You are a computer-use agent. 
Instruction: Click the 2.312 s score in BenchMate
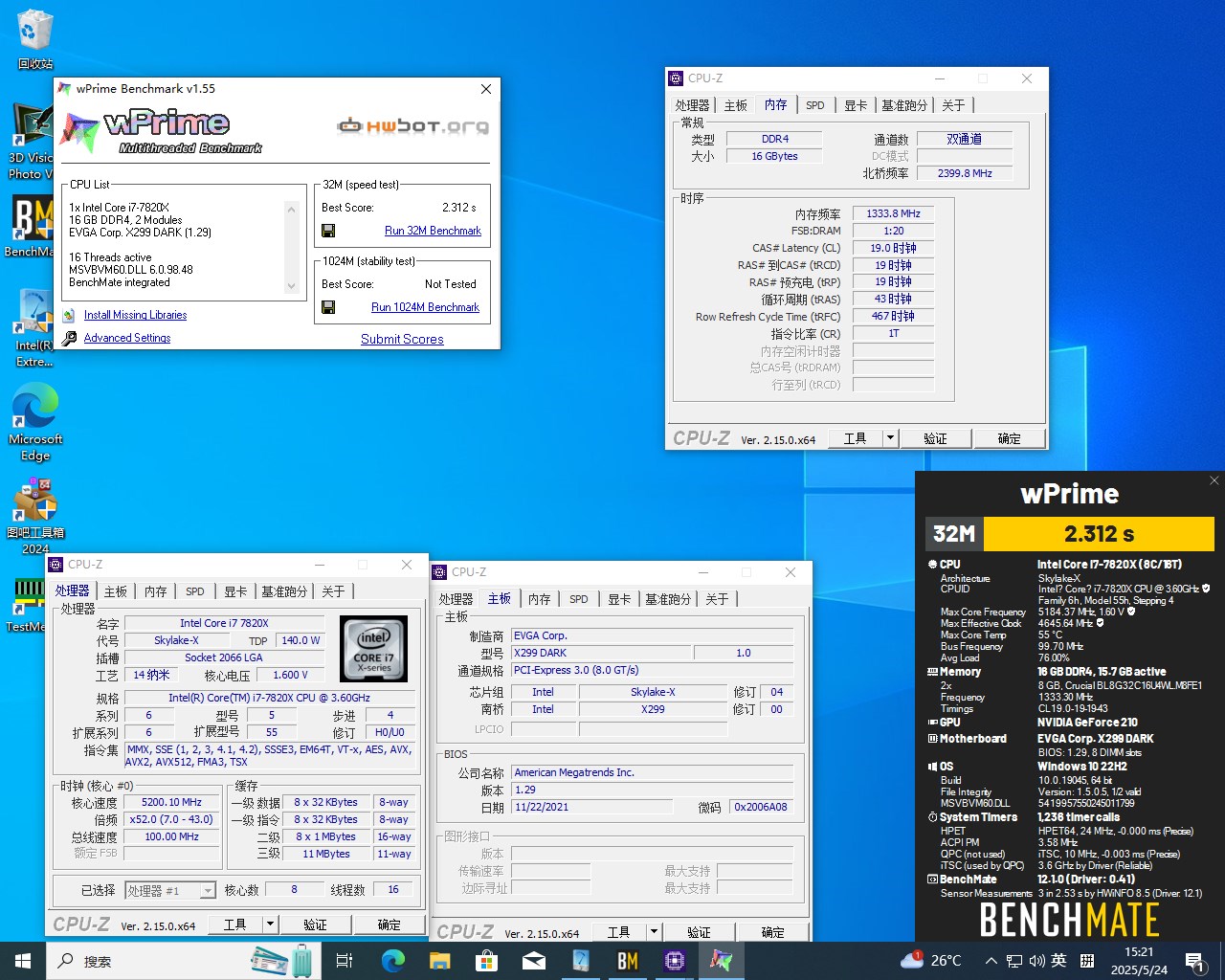point(1099,534)
